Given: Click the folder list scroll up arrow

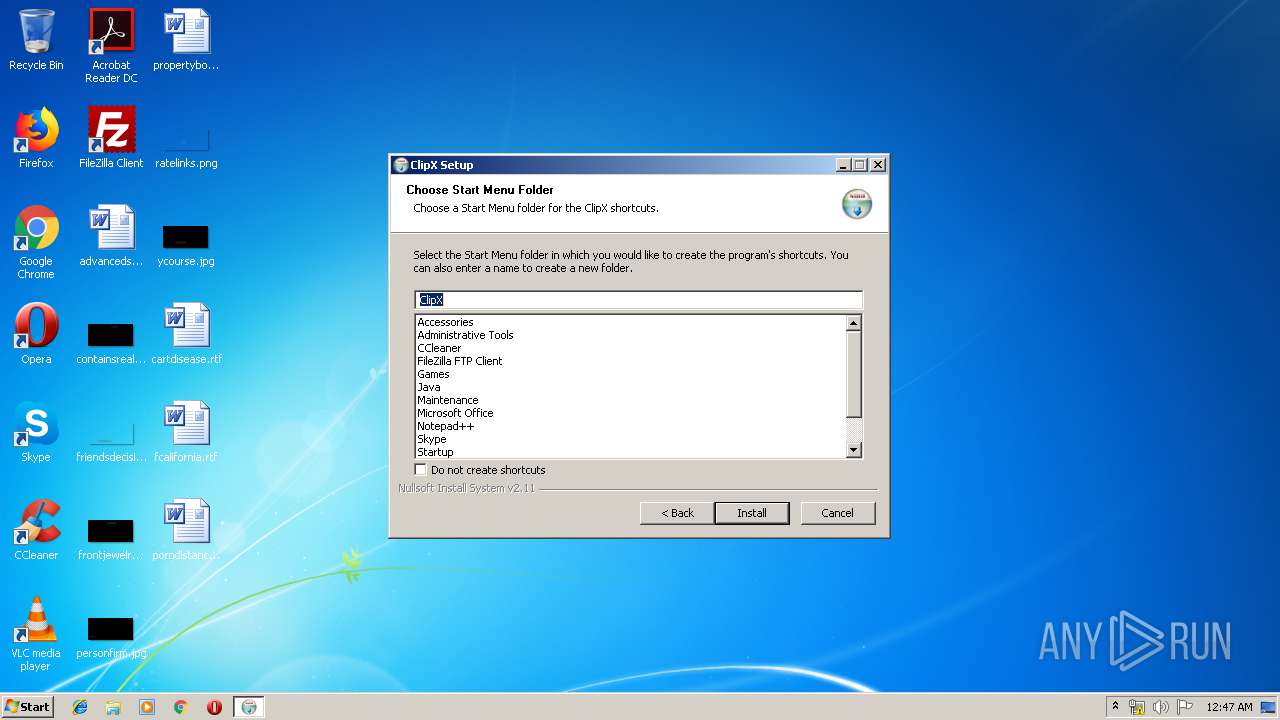Looking at the screenshot, I should click(x=853, y=323).
